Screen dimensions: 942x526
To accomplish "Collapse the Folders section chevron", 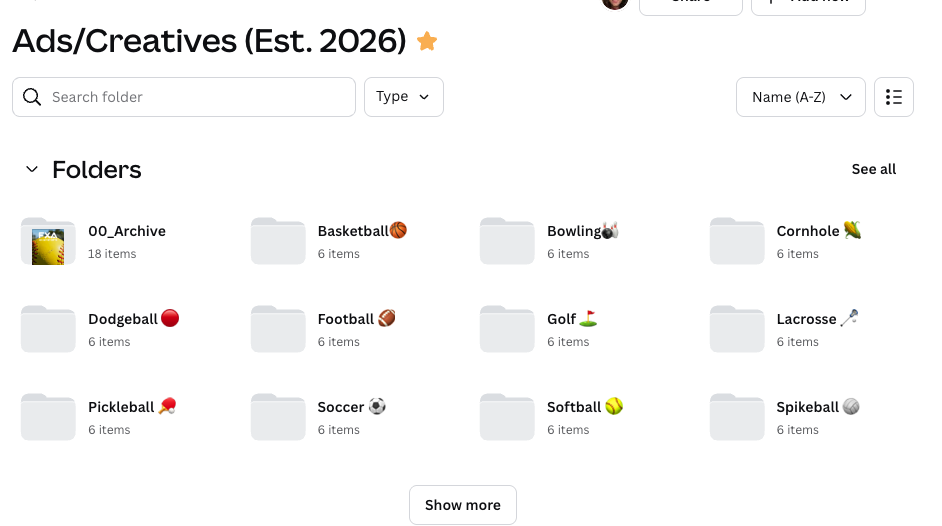I will point(32,170).
